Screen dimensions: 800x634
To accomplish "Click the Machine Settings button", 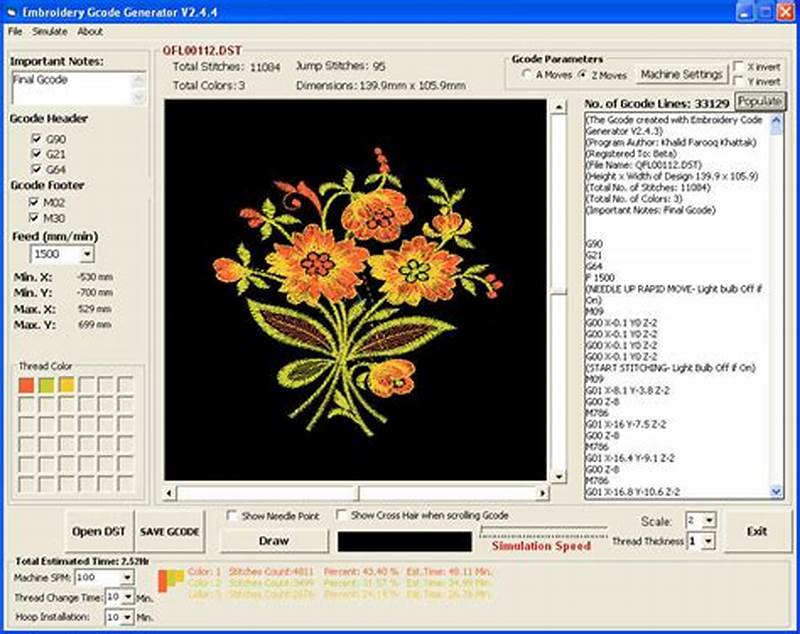I will tap(683, 72).
